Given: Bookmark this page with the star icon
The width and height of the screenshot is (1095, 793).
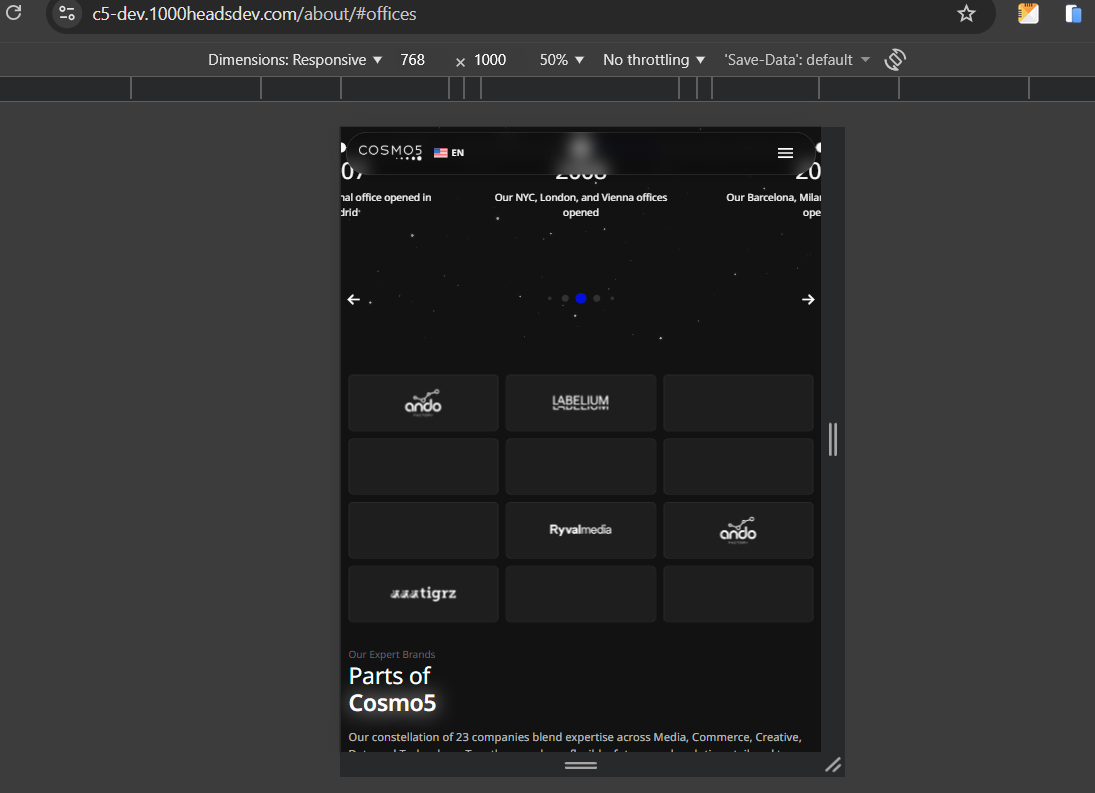Looking at the screenshot, I should click(966, 13).
